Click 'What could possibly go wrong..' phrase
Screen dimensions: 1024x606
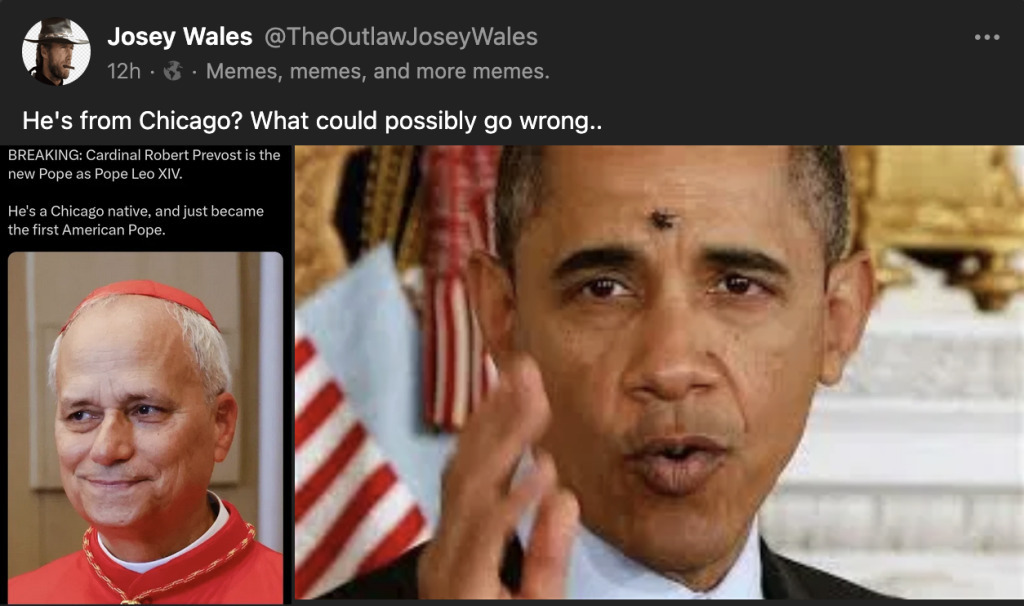tap(426, 121)
